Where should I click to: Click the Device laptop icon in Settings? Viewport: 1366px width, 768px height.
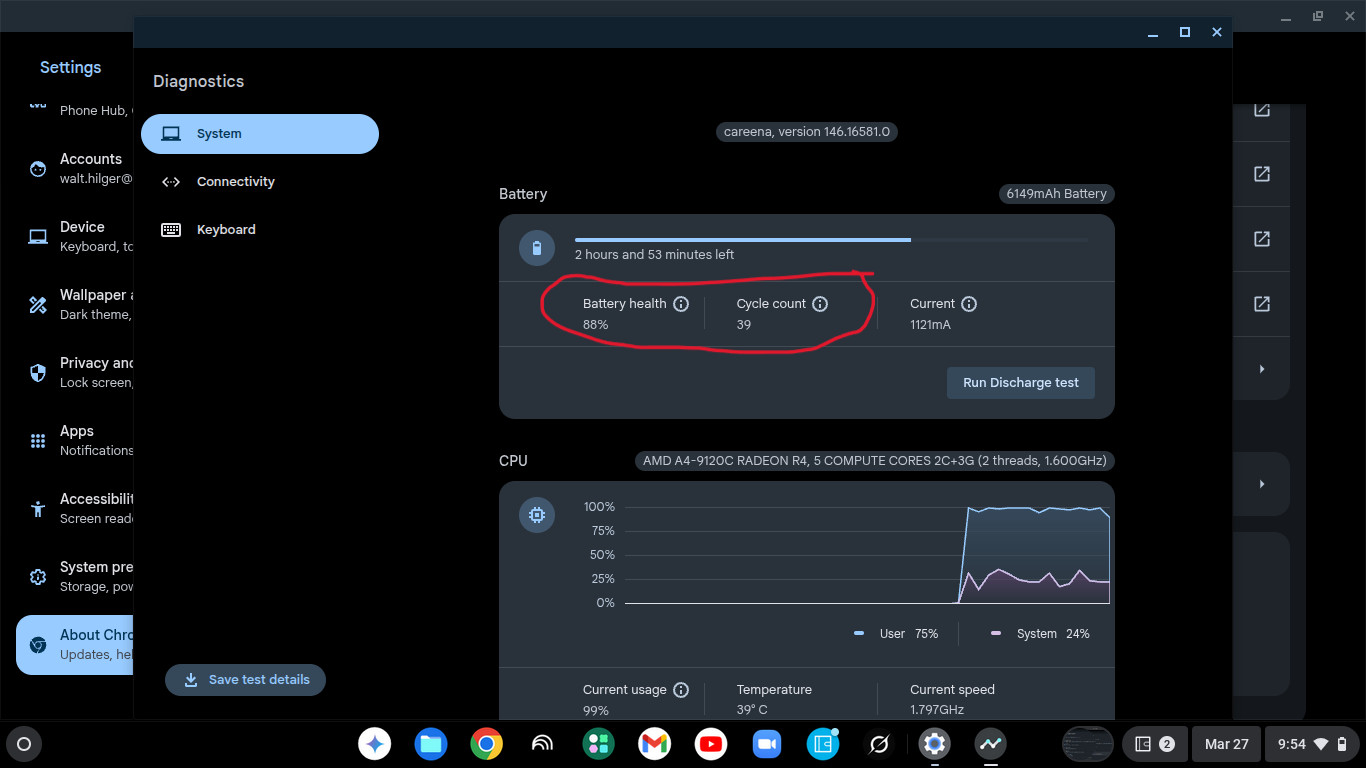click(x=38, y=237)
